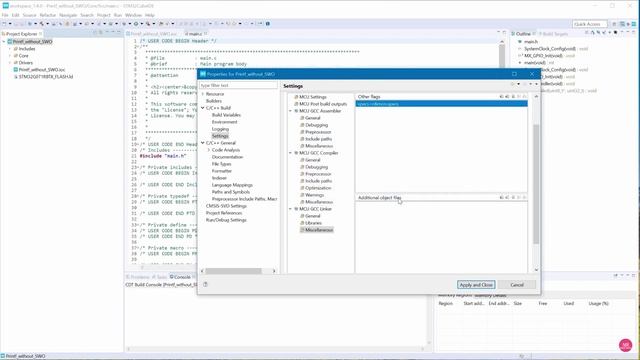Delete the selected Other flags entry

[x=507, y=97]
